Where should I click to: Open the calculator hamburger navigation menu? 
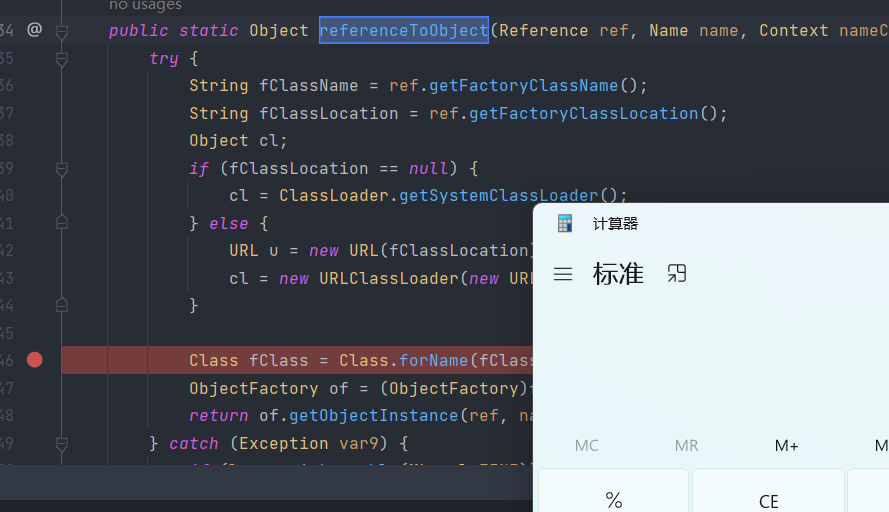tap(563, 274)
